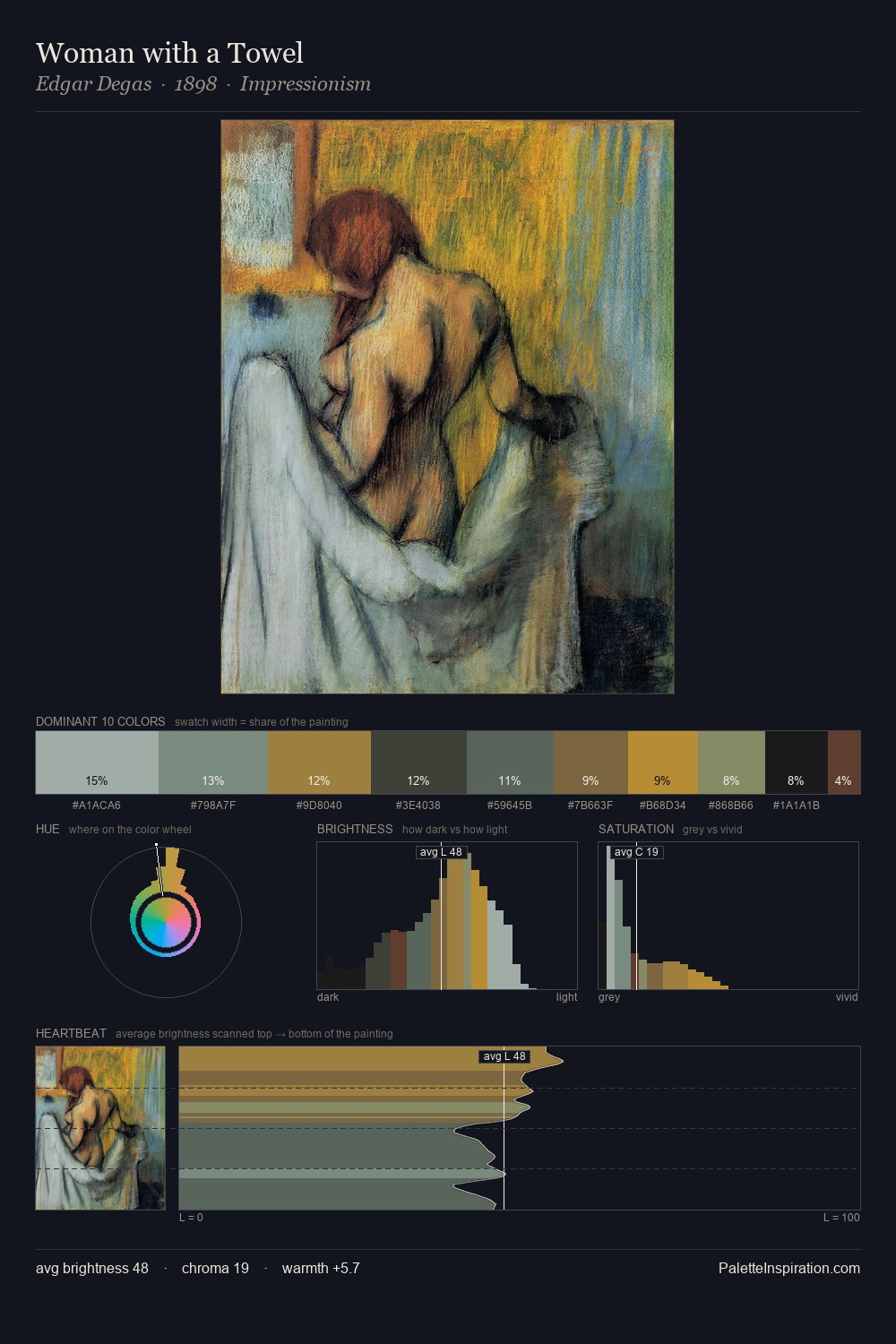Click the heartbeat brightness profile chart

click(520, 1128)
